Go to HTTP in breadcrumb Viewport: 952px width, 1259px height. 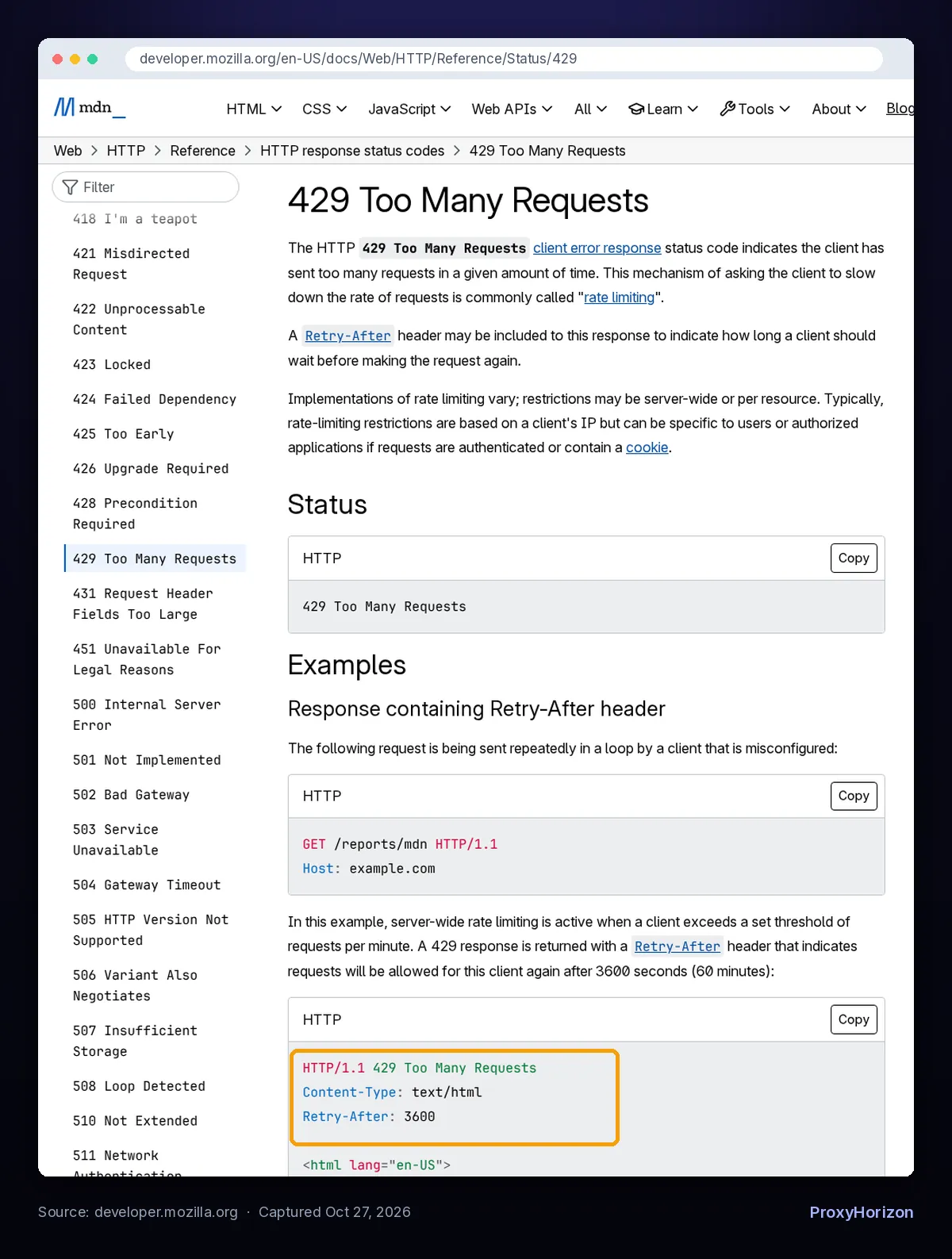point(126,151)
